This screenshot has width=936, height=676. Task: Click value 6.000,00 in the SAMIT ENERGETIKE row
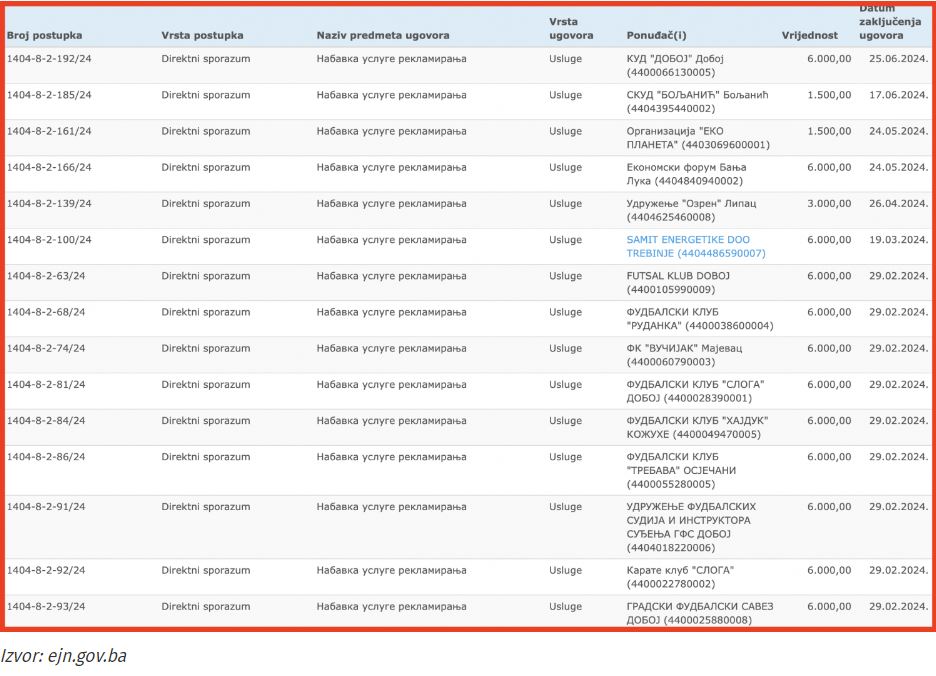click(829, 240)
